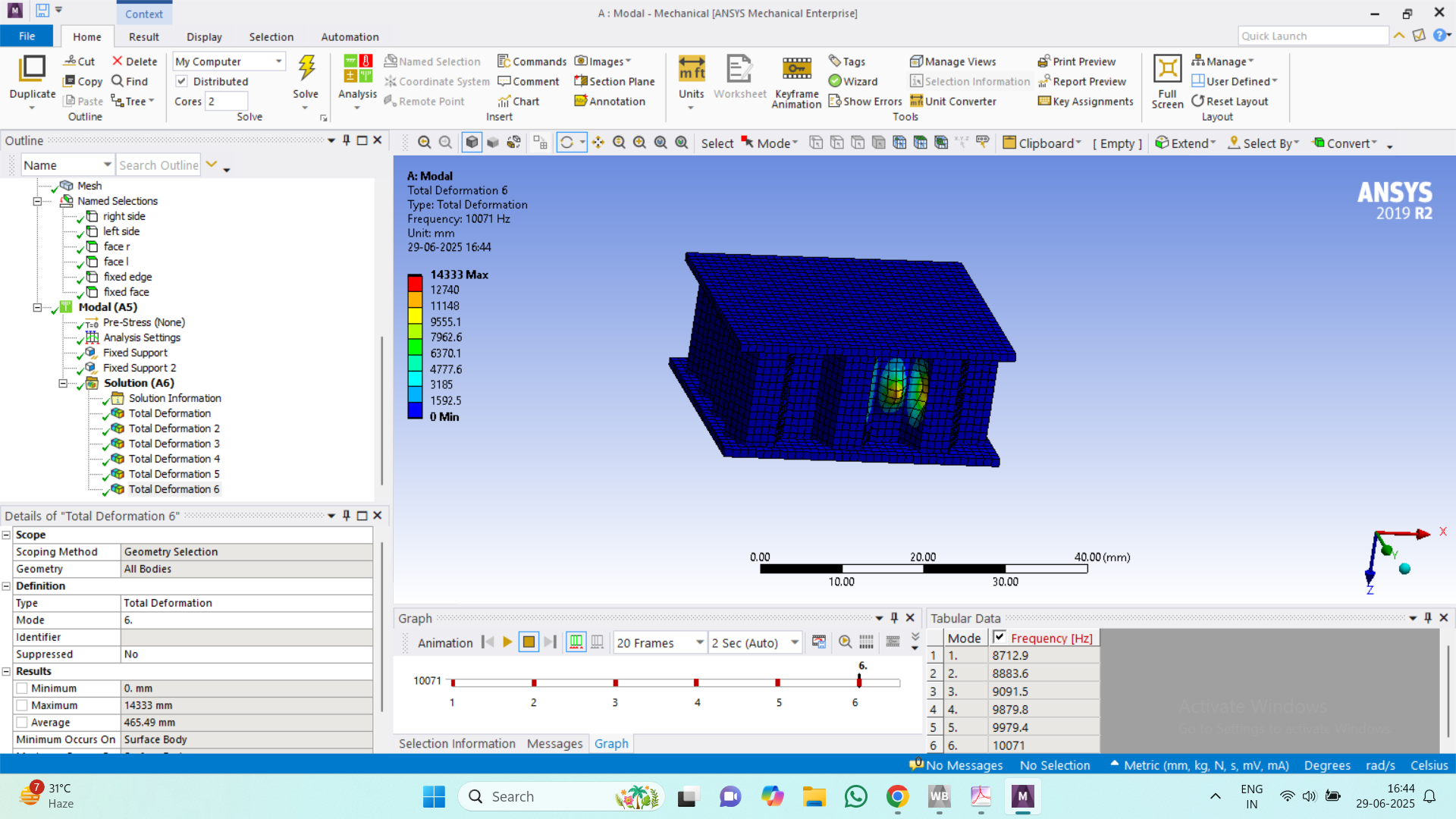Toggle the Average result checkbox
1456x819 pixels.
(22, 723)
